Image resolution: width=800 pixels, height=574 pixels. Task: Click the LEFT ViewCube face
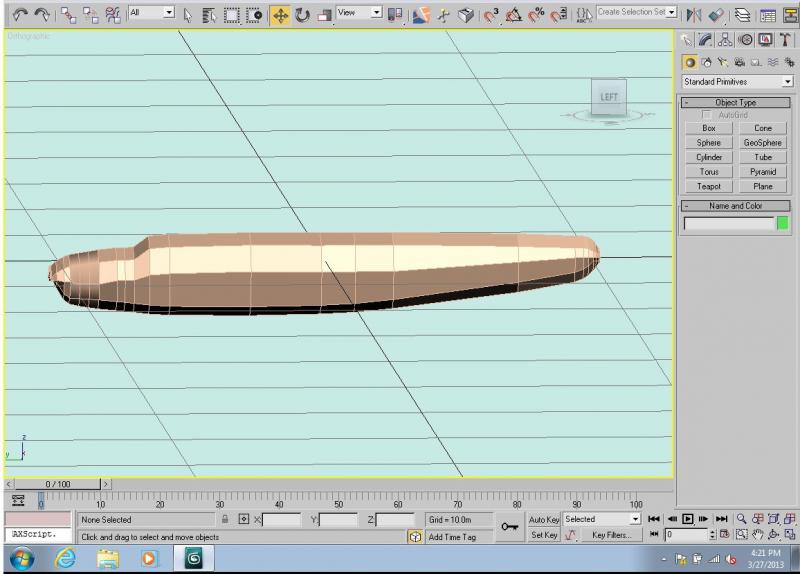[x=609, y=97]
